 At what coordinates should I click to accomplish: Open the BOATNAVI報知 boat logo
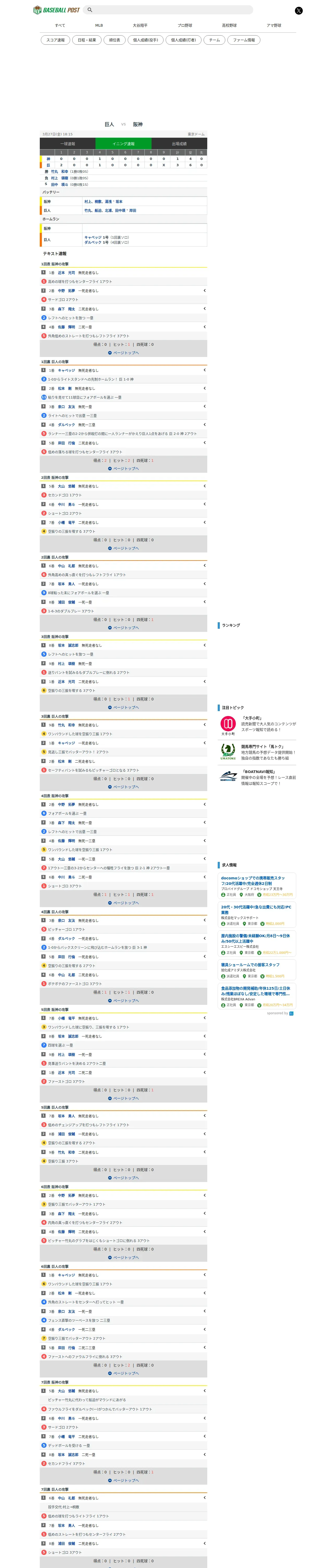point(228,777)
